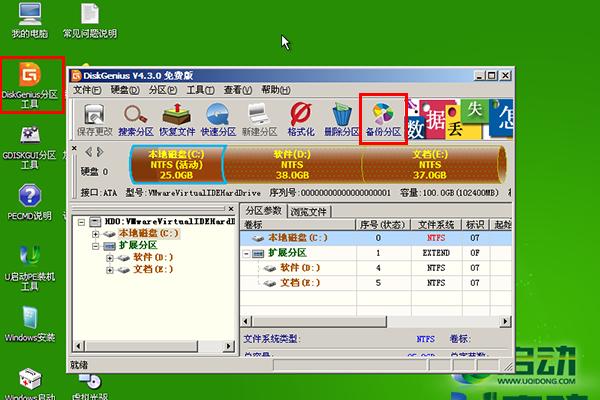Open 我的电脑 desktop icon
Image resolution: width=600 pixels, height=400 pixels.
pyautogui.click(x=29, y=20)
